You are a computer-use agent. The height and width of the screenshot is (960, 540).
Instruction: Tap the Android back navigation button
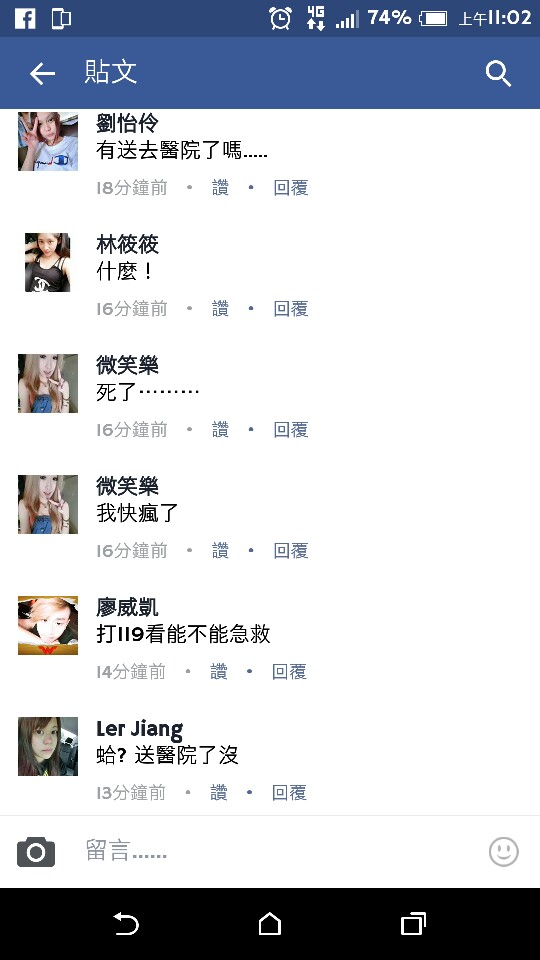[x=126, y=924]
